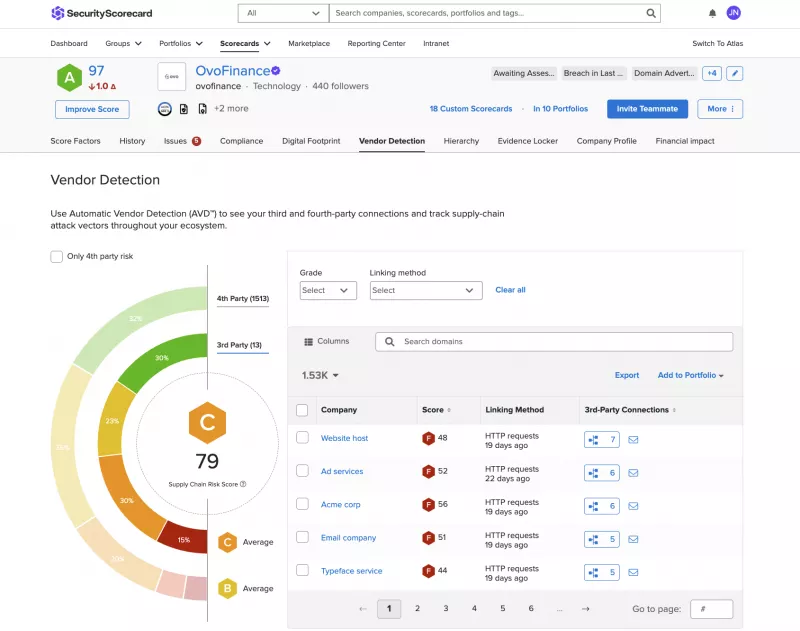Go to next page with right arrow
Screen dimensions: 800x631
point(586,609)
